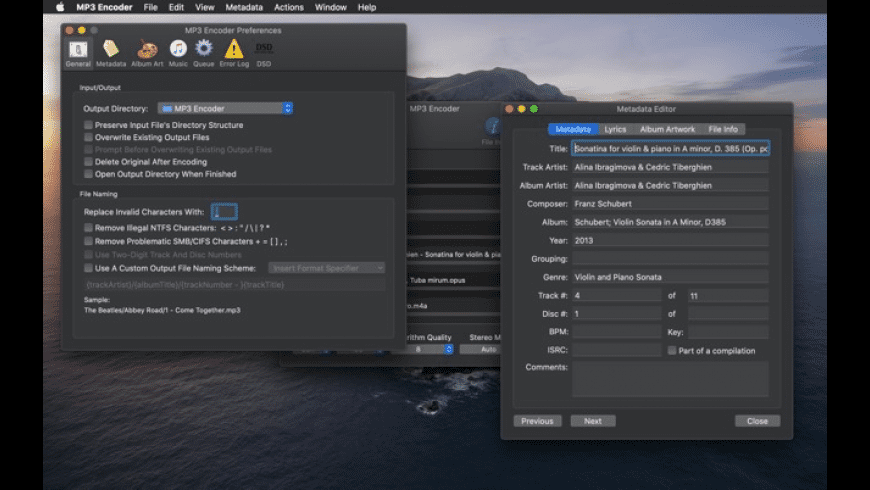Screen dimensions: 870x490
Task: Enable Preserve Input File's Directory Structure
Action: pos(89,125)
